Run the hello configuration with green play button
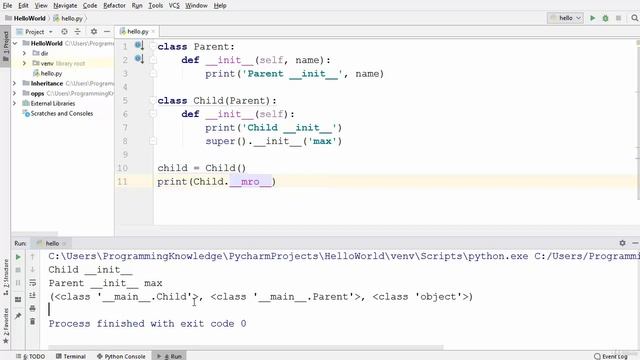 593,18
